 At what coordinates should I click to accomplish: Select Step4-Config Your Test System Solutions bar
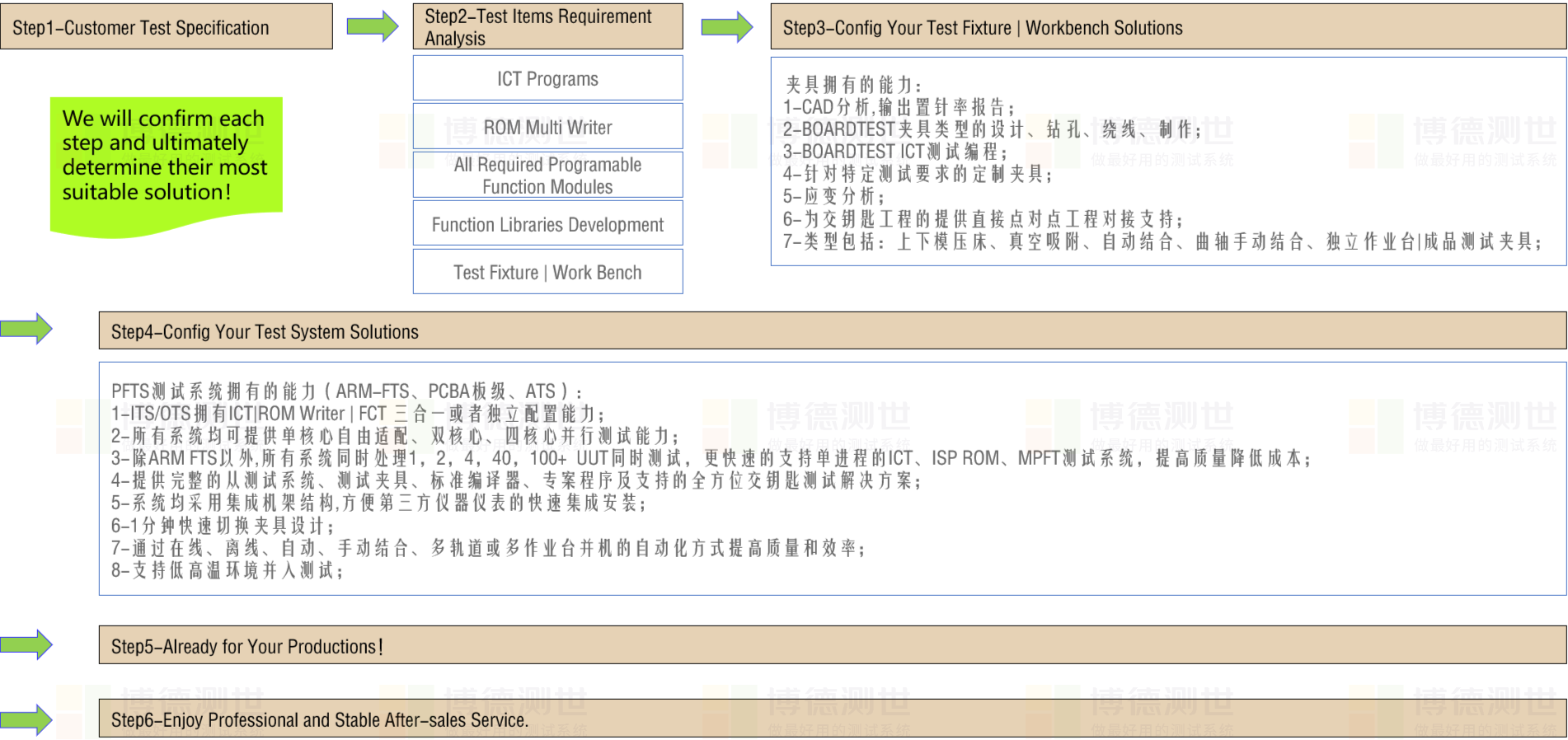[832, 331]
